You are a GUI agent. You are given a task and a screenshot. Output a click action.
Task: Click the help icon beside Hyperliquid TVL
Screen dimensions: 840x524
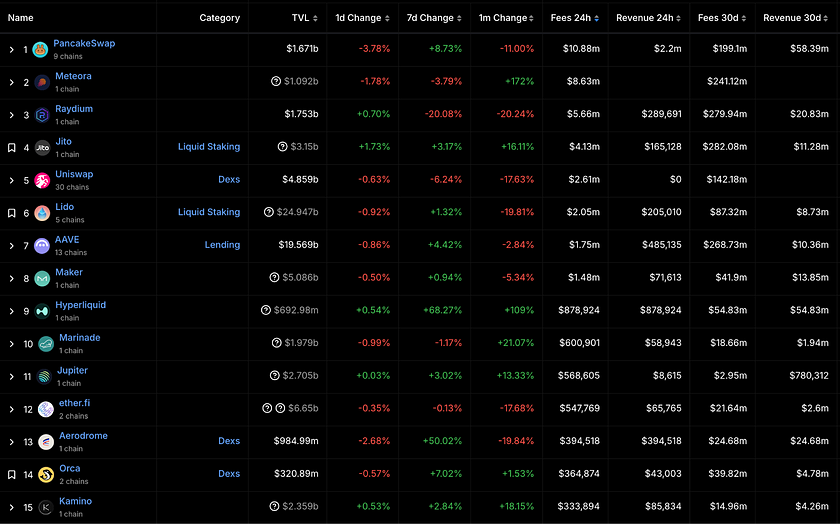coord(266,310)
